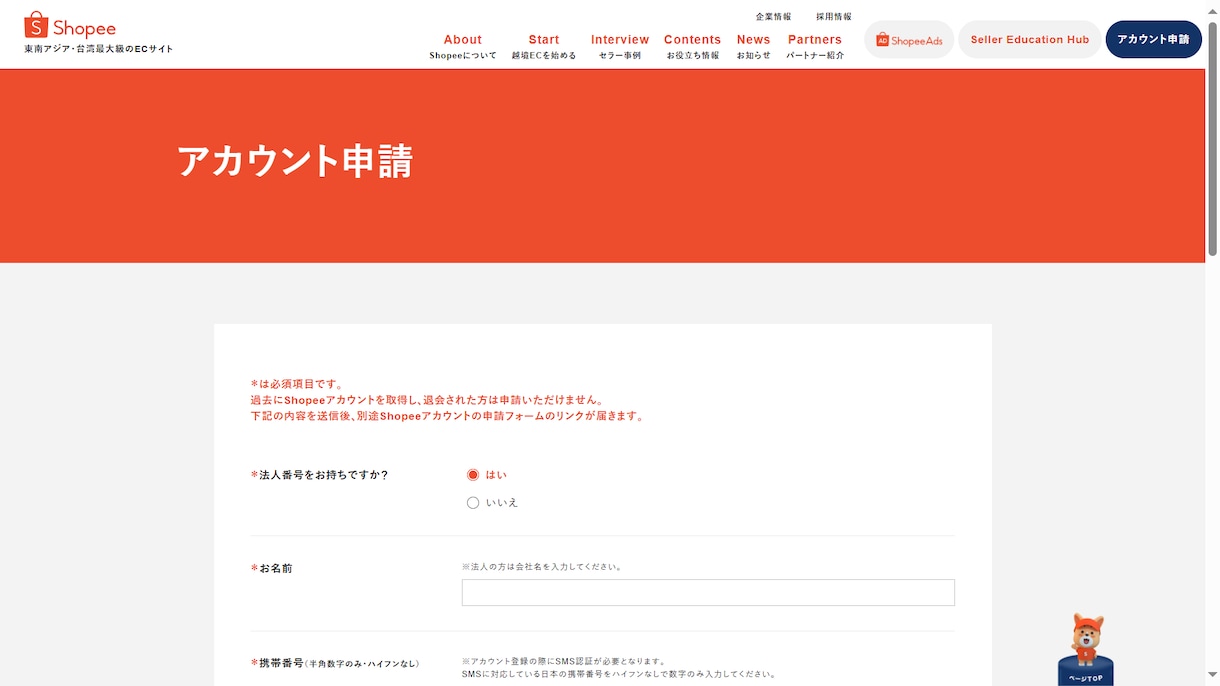The width and height of the screenshot is (1220, 686).
Task: Open the Partners menu item
Action: point(815,47)
